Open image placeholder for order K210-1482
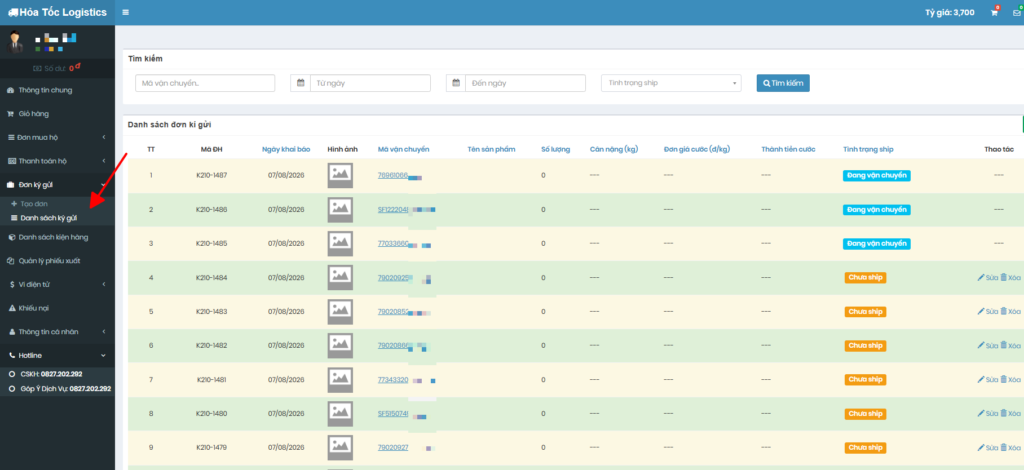 (x=340, y=345)
